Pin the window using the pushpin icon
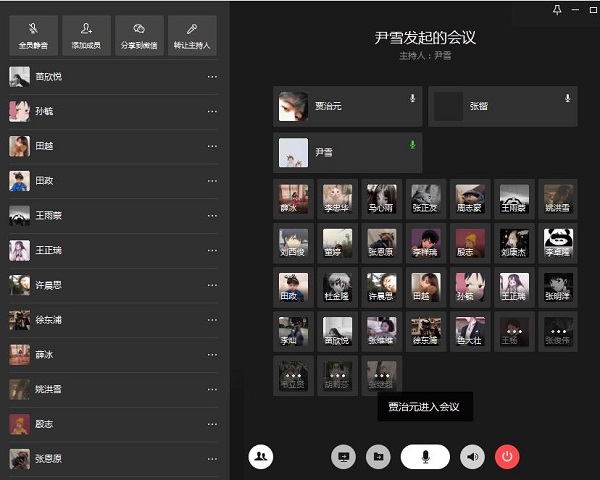This screenshot has height=480, width=600. tap(557, 10)
